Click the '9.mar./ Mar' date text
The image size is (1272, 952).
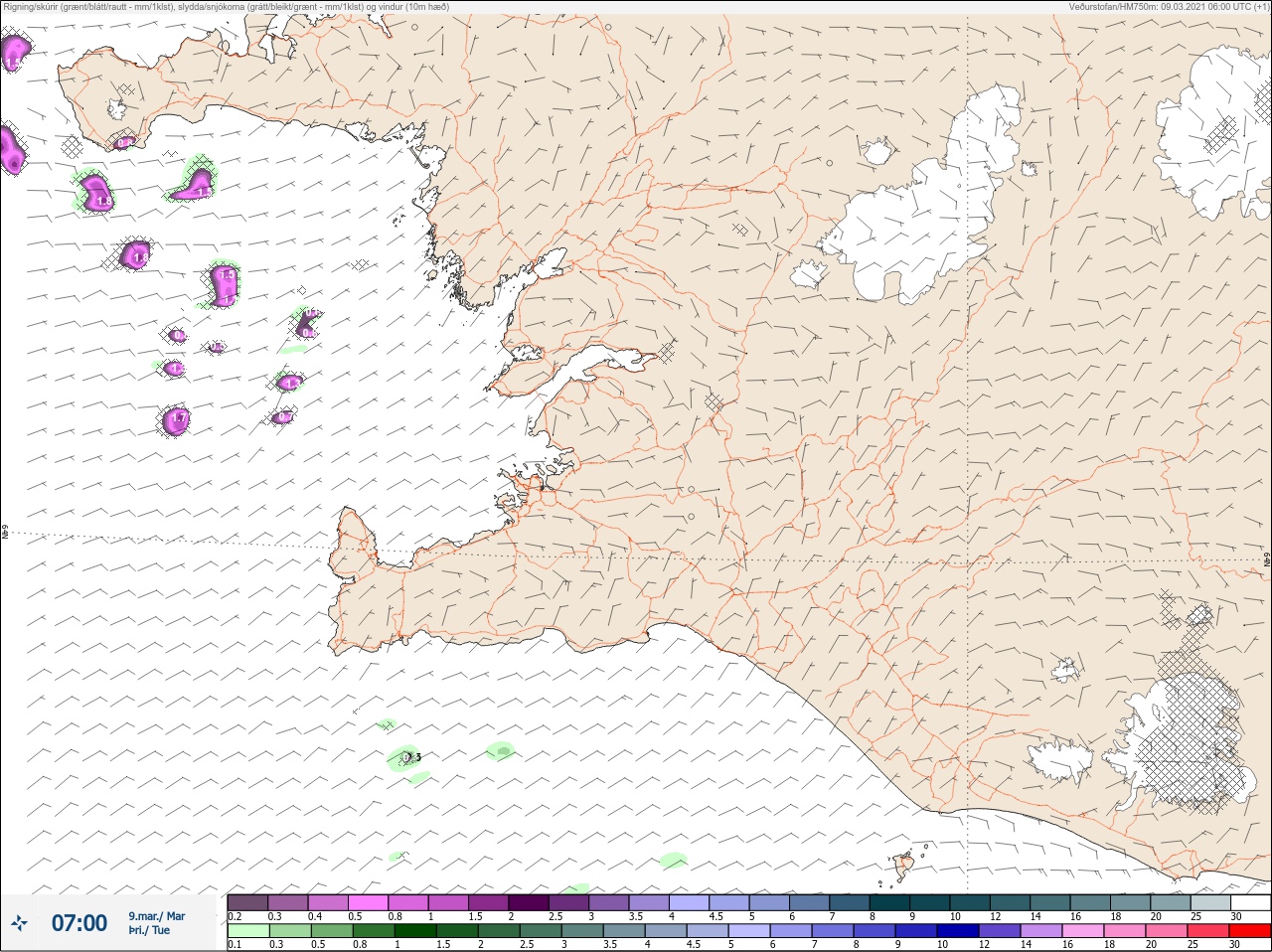(x=156, y=916)
